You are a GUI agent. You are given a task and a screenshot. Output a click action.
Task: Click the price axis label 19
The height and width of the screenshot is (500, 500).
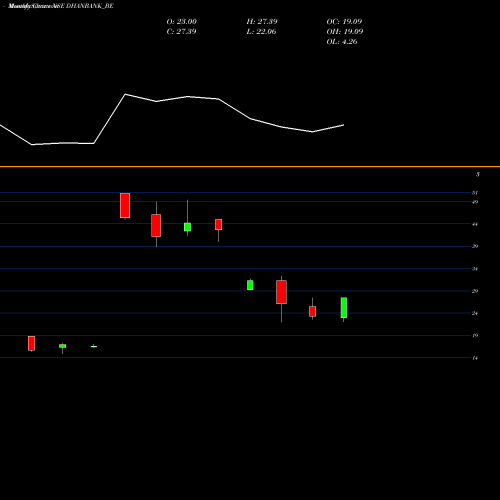(475, 336)
